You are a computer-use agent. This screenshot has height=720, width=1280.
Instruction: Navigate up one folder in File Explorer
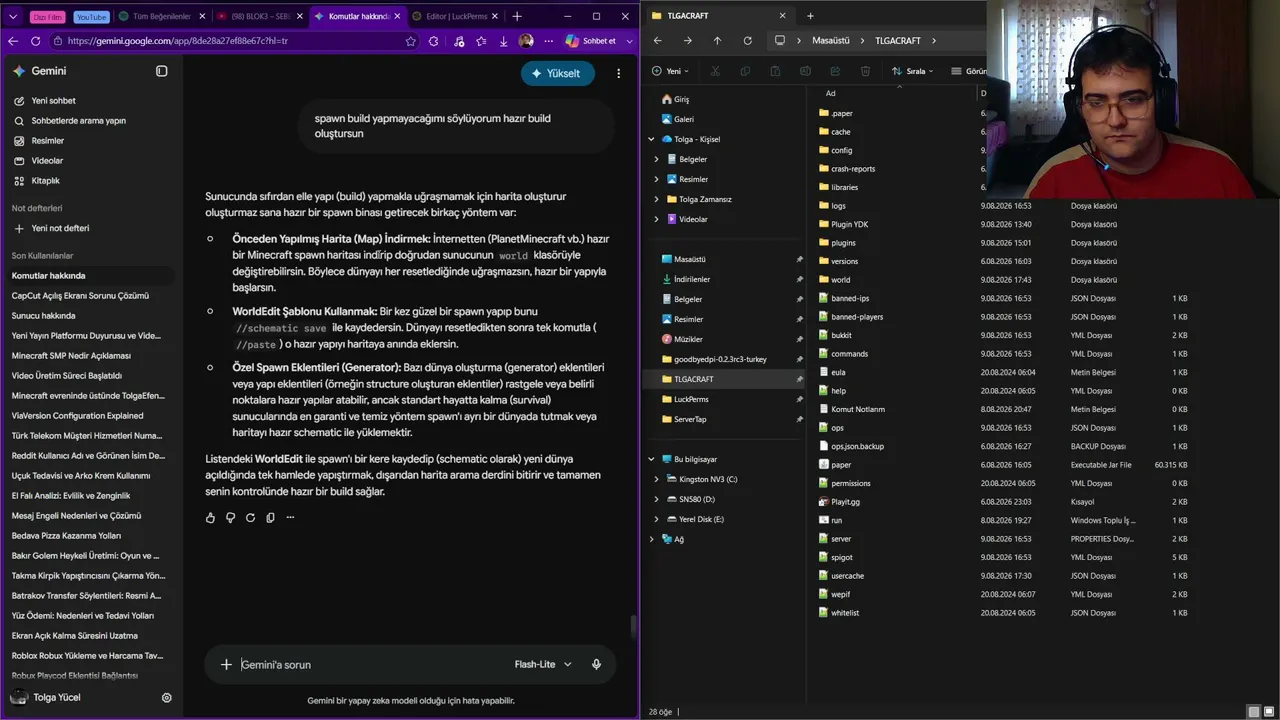tap(717, 41)
